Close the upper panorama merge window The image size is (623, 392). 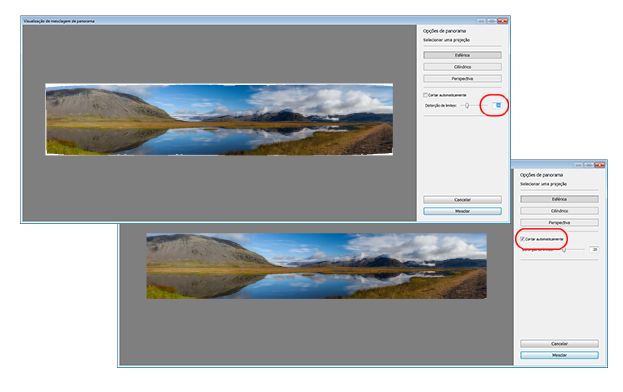(x=503, y=21)
